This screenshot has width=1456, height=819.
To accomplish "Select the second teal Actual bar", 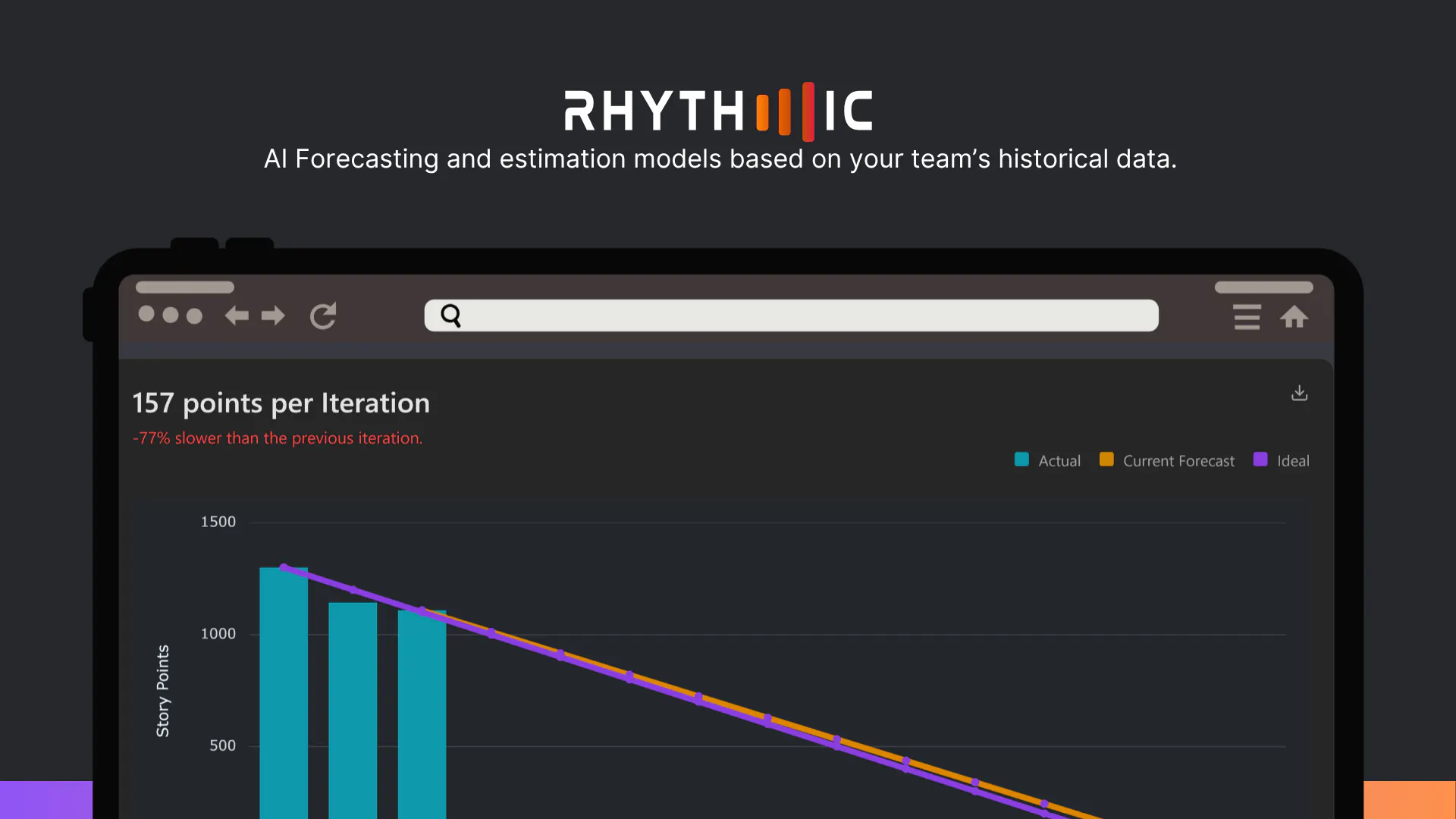I will 353,711.
